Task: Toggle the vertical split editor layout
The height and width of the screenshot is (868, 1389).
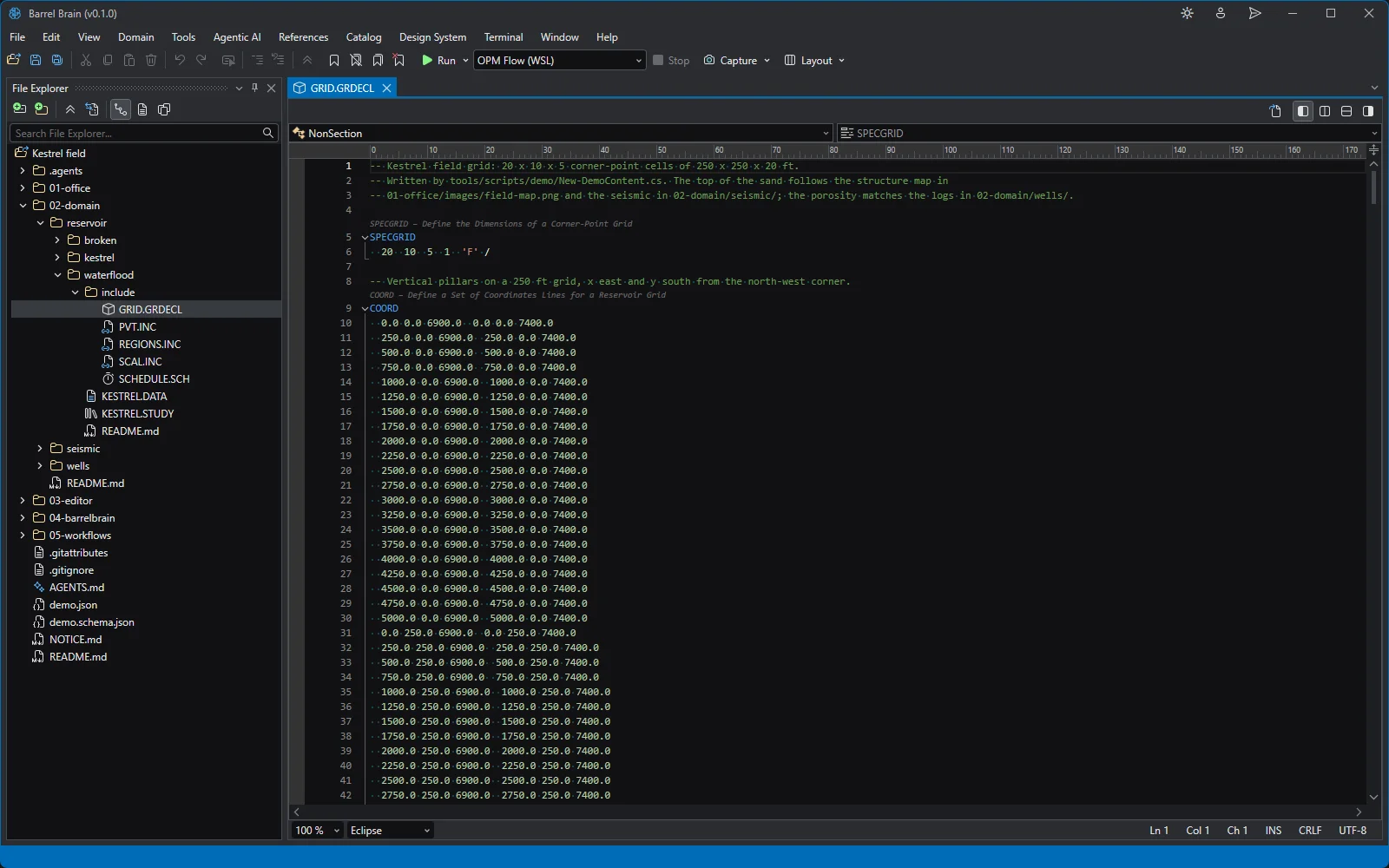Action: pyautogui.click(x=1325, y=111)
